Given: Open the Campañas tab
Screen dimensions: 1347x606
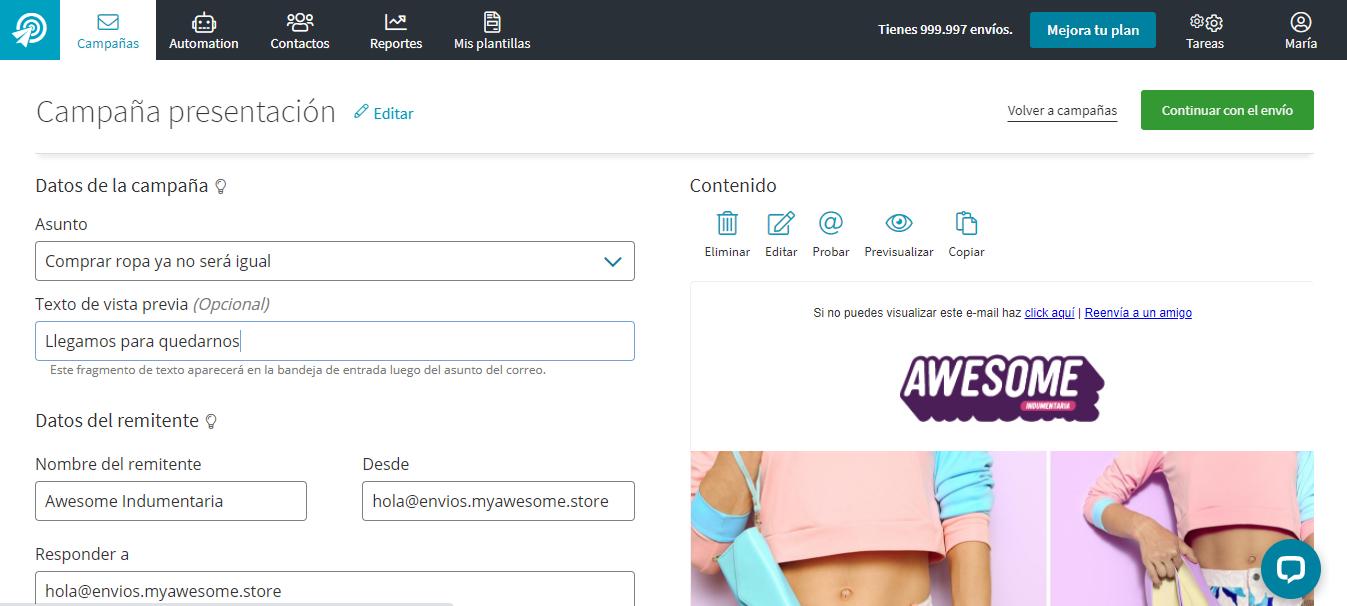Looking at the screenshot, I should click(108, 30).
